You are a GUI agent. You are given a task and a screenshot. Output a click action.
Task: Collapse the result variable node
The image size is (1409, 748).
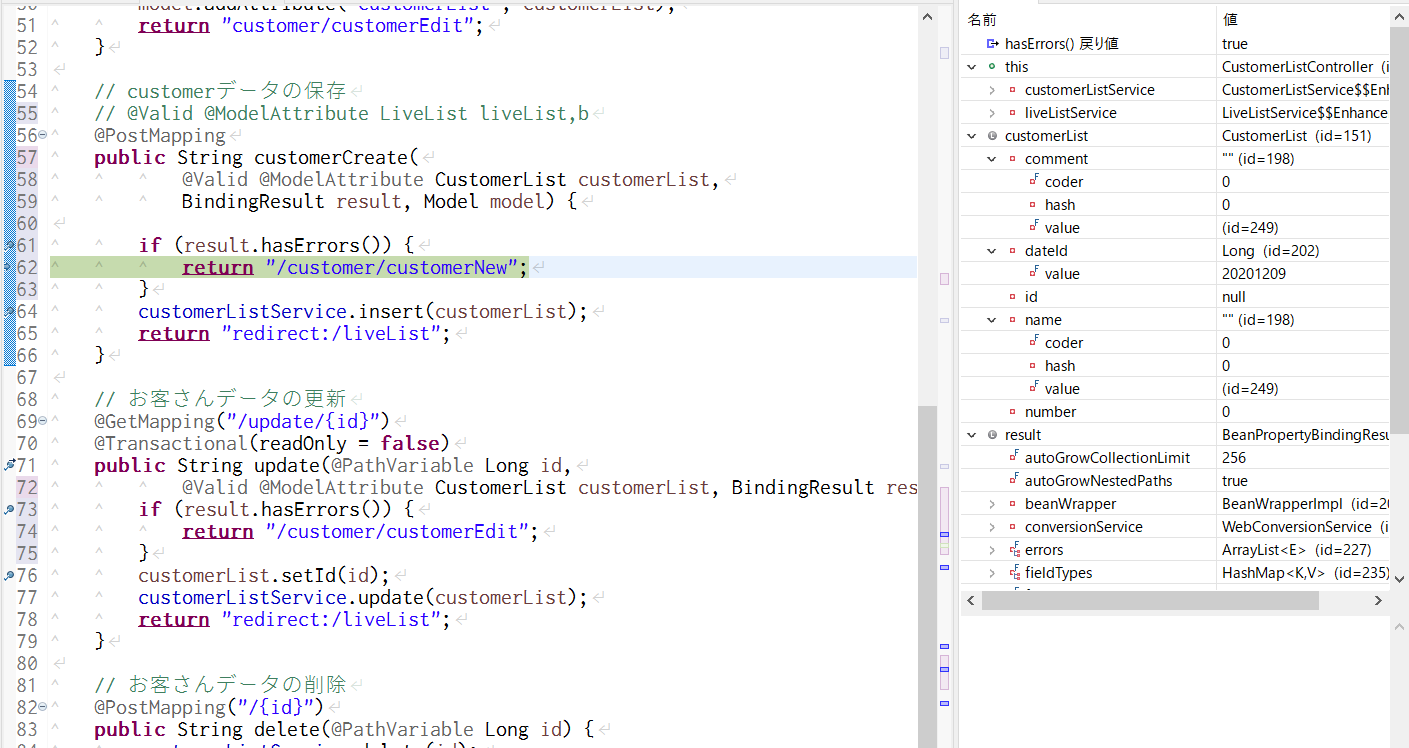(971, 435)
